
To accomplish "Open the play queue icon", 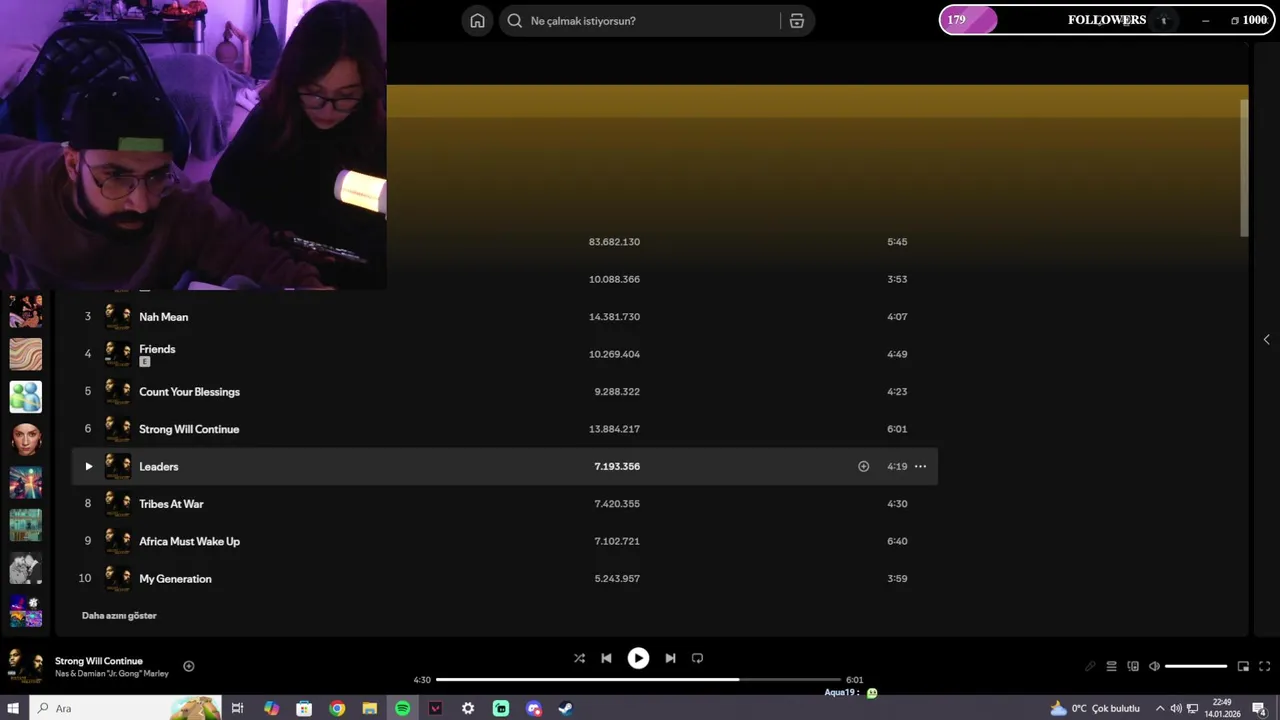I will [1111, 666].
